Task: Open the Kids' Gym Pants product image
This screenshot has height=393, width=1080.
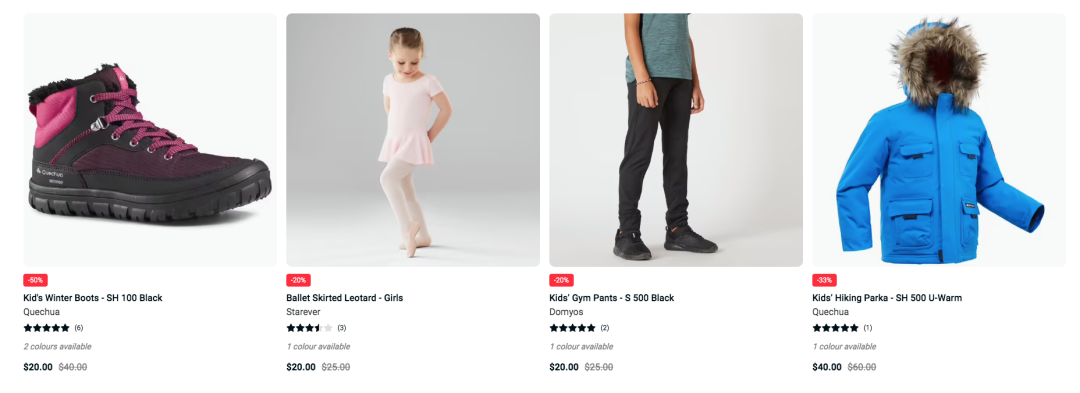Action: 676,140
